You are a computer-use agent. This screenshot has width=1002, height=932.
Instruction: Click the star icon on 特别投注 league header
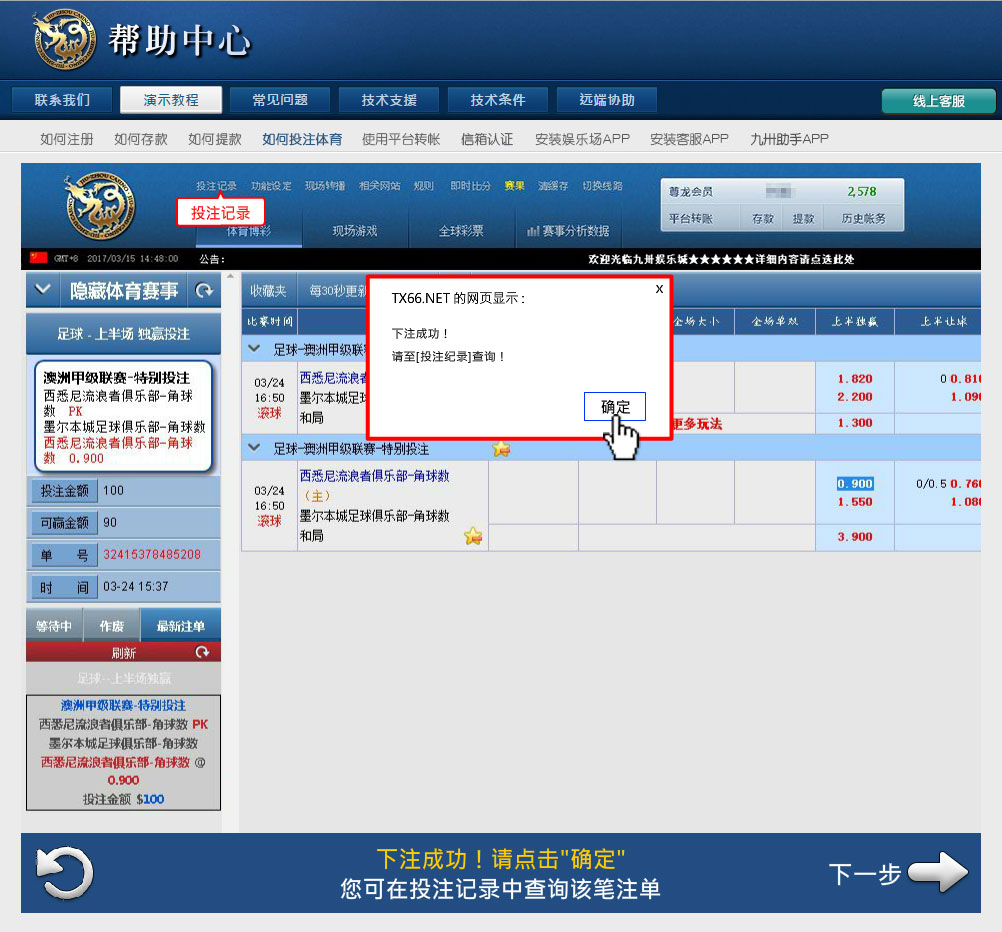click(x=501, y=449)
